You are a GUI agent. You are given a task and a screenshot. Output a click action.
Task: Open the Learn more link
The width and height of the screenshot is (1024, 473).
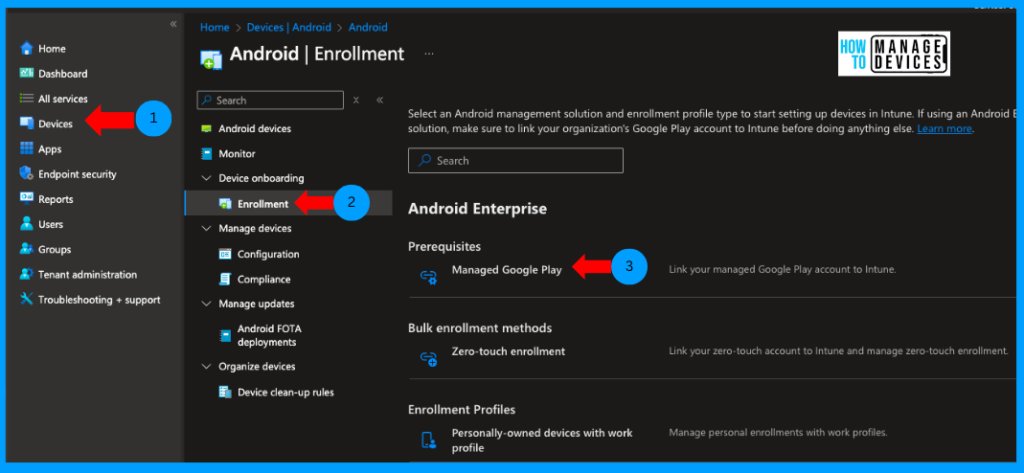[x=944, y=129]
